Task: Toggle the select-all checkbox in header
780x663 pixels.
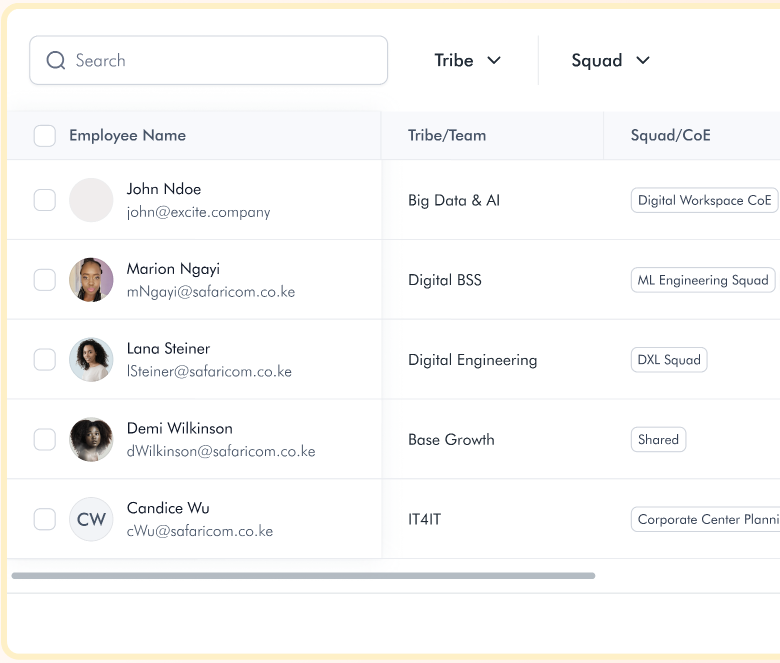Action: pyautogui.click(x=45, y=136)
